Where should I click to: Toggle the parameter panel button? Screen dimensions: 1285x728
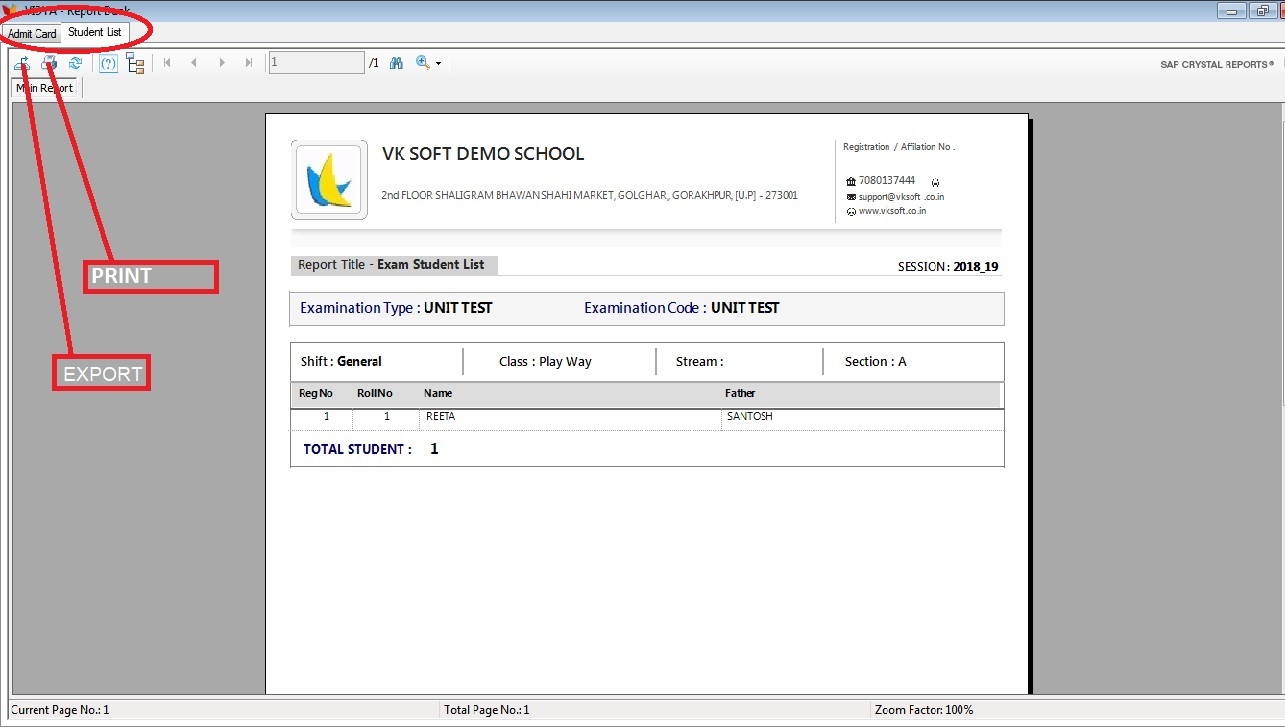(x=109, y=63)
